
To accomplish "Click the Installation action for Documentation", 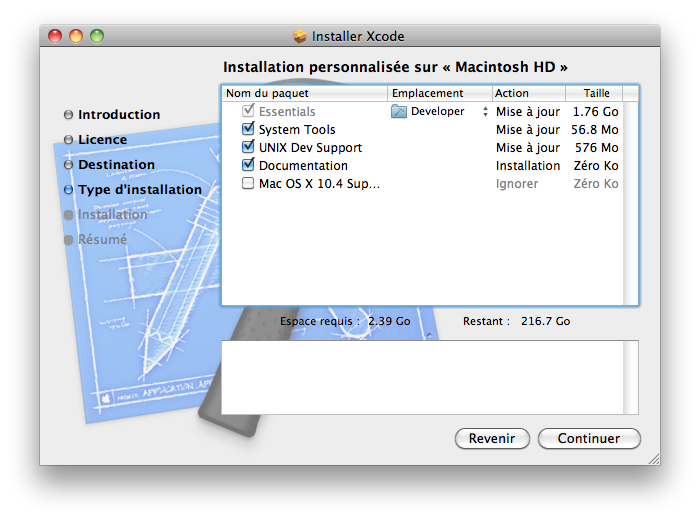I will 528,166.
